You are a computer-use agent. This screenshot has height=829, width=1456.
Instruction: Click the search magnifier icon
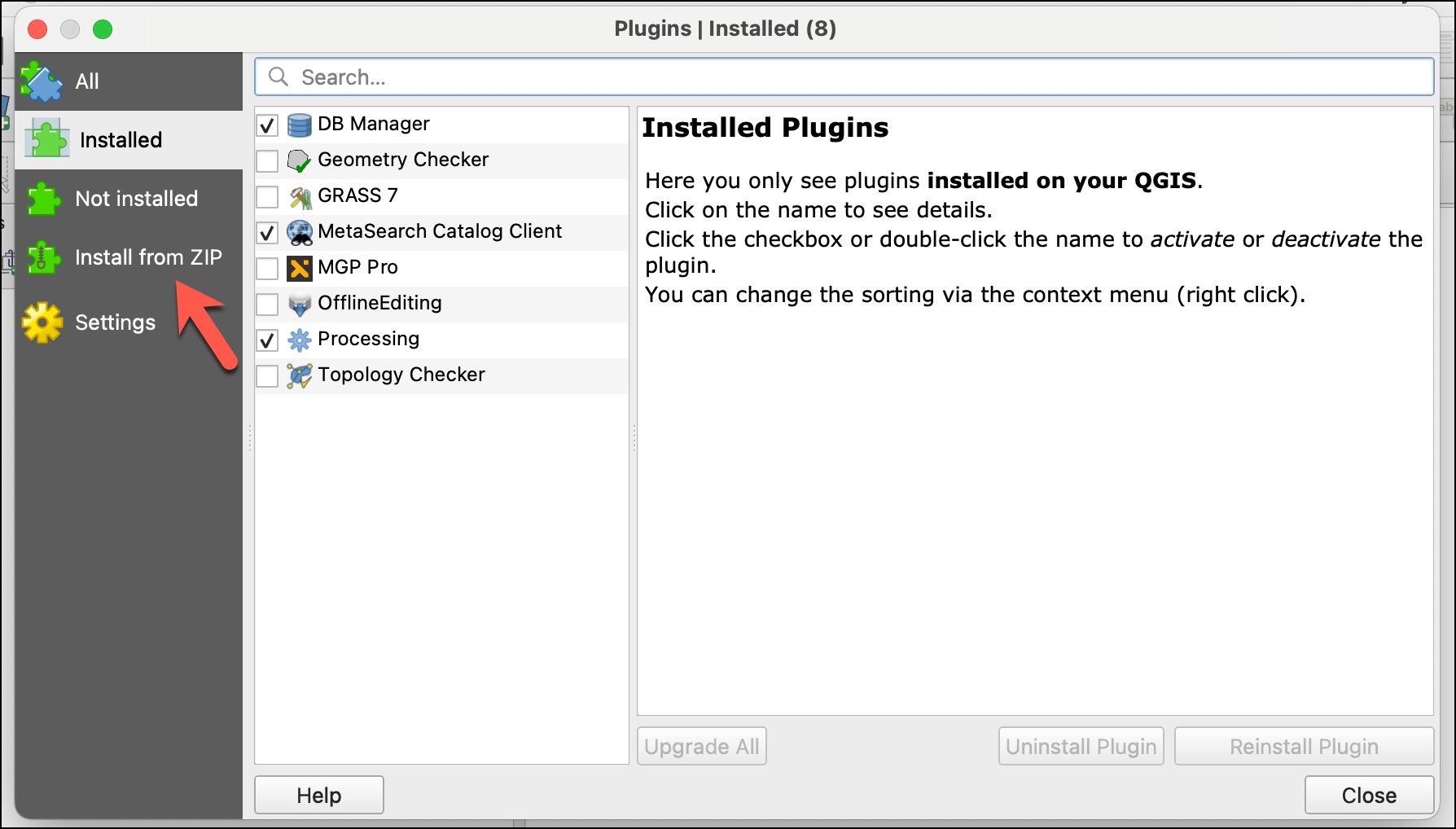[278, 77]
